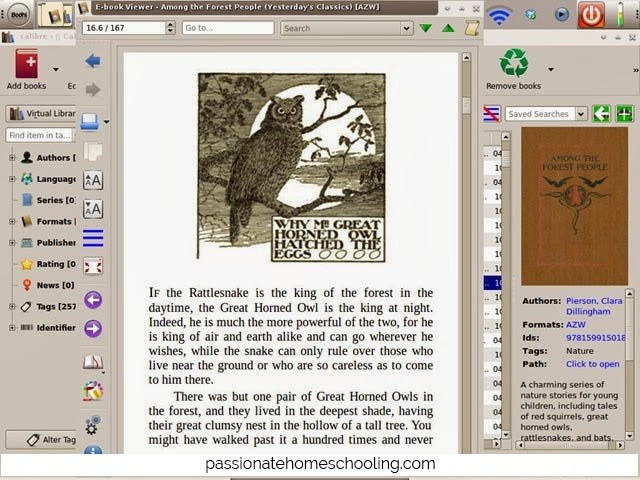The height and width of the screenshot is (480, 640).
Task: Go to previous page purple arrow
Action: (93, 300)
